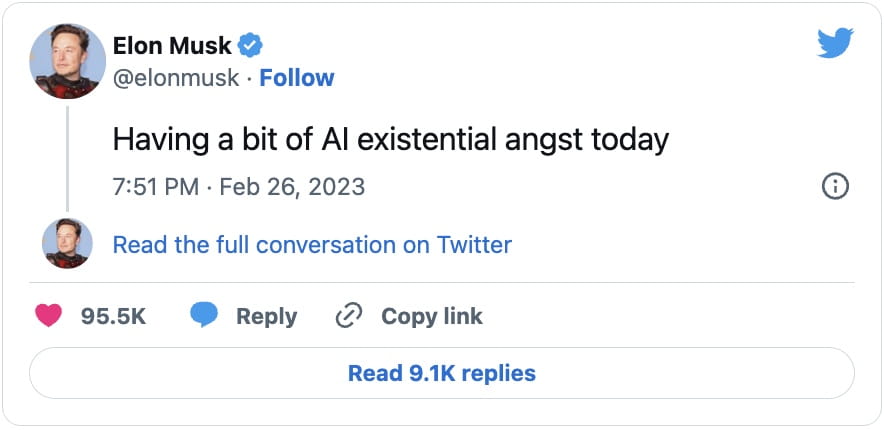884x430 pixels.
Task: Click the Twitter bird logo
Action: [x=834, y=42]
